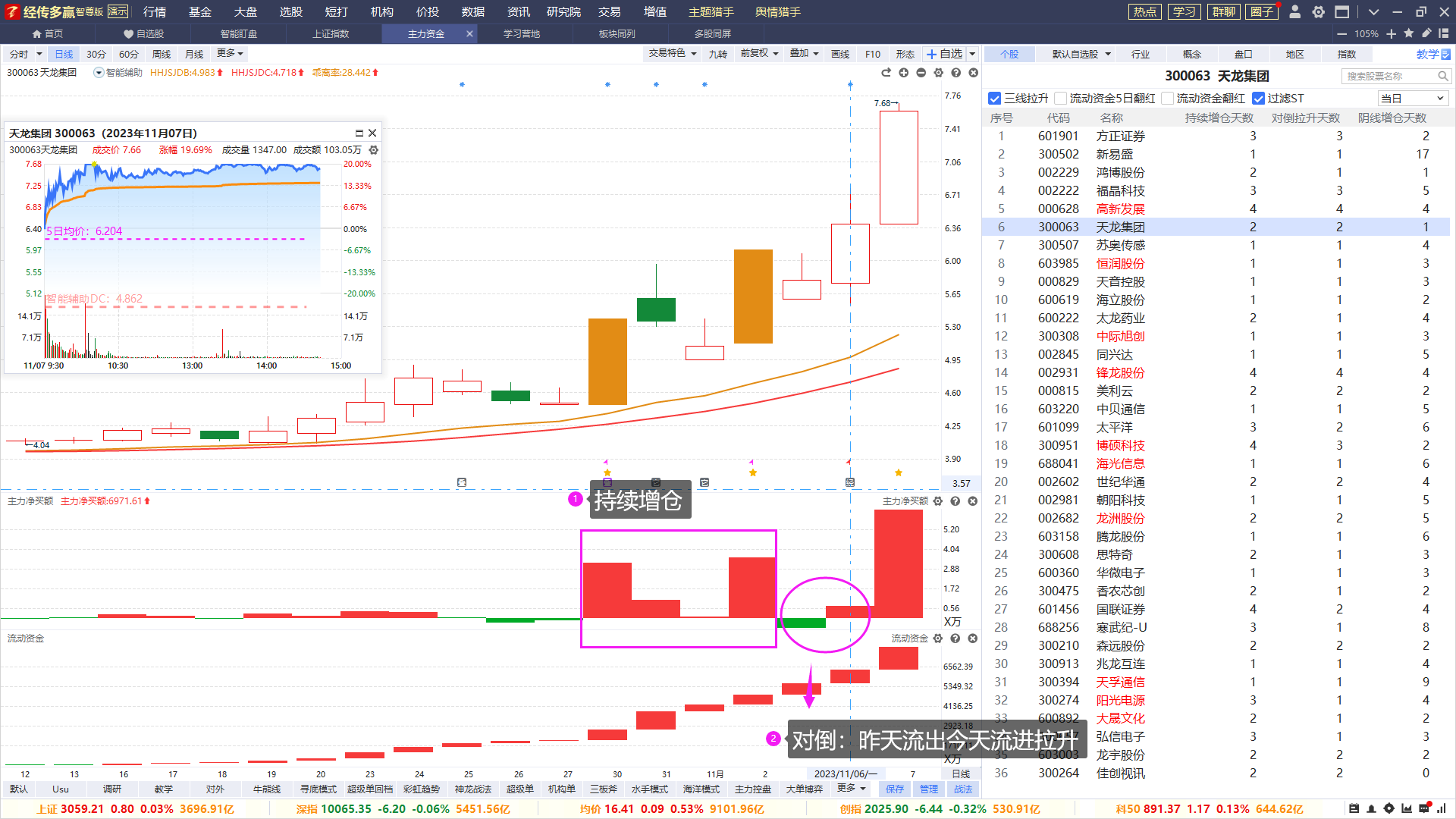Click the status bar calendar icon
This screenshot has height=819, width=1456.
pos(1354,808)
